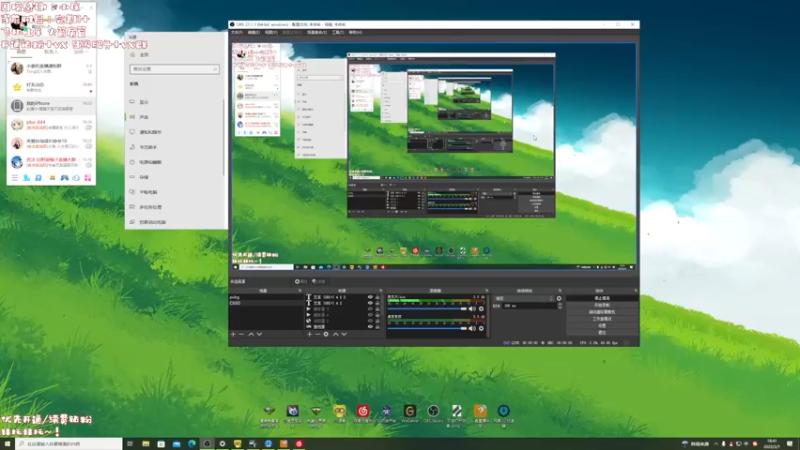Open gear settings of upper mixer channel

(x=481, y=309)
